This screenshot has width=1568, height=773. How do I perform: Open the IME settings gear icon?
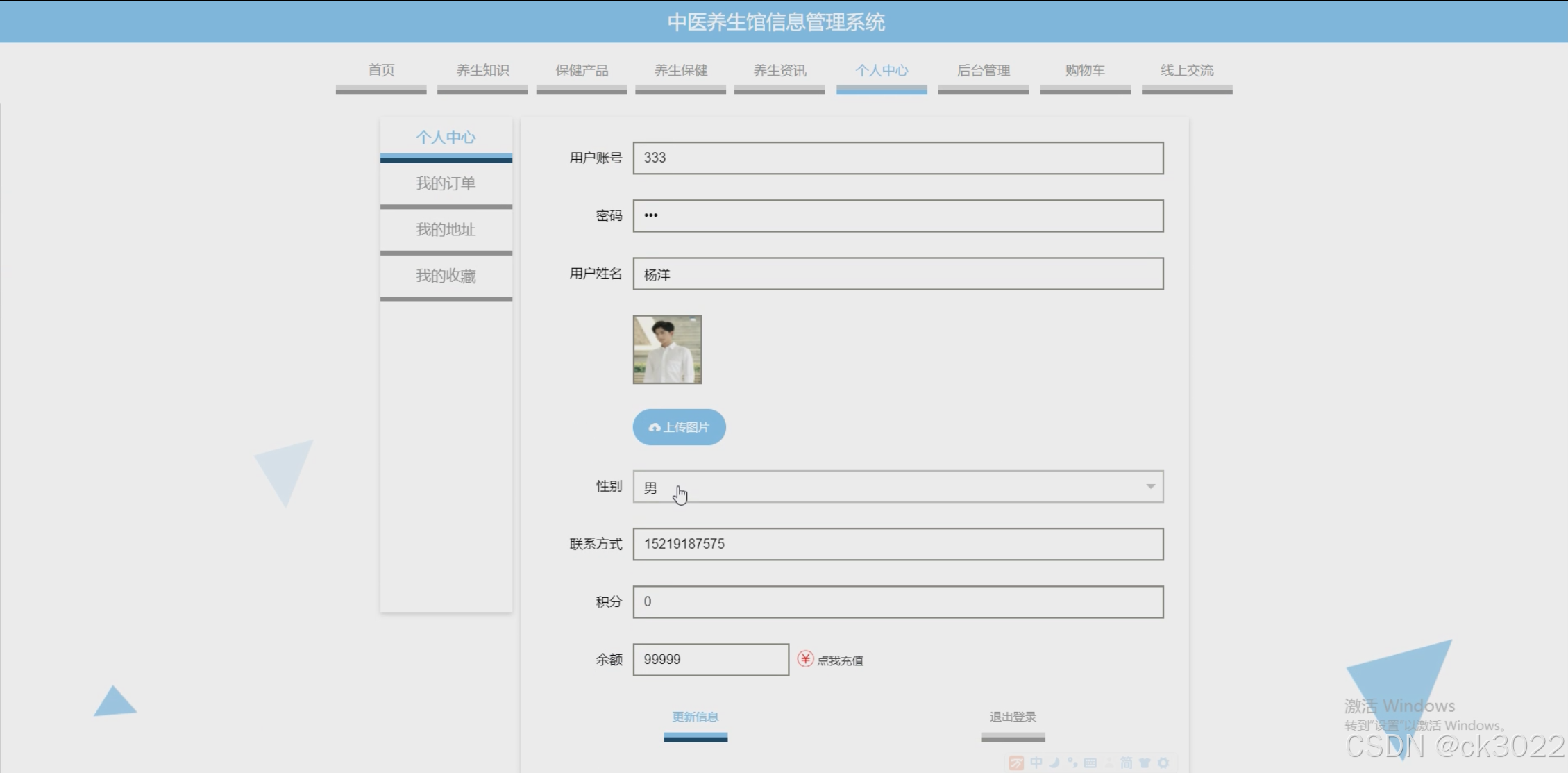[1163, 763]
